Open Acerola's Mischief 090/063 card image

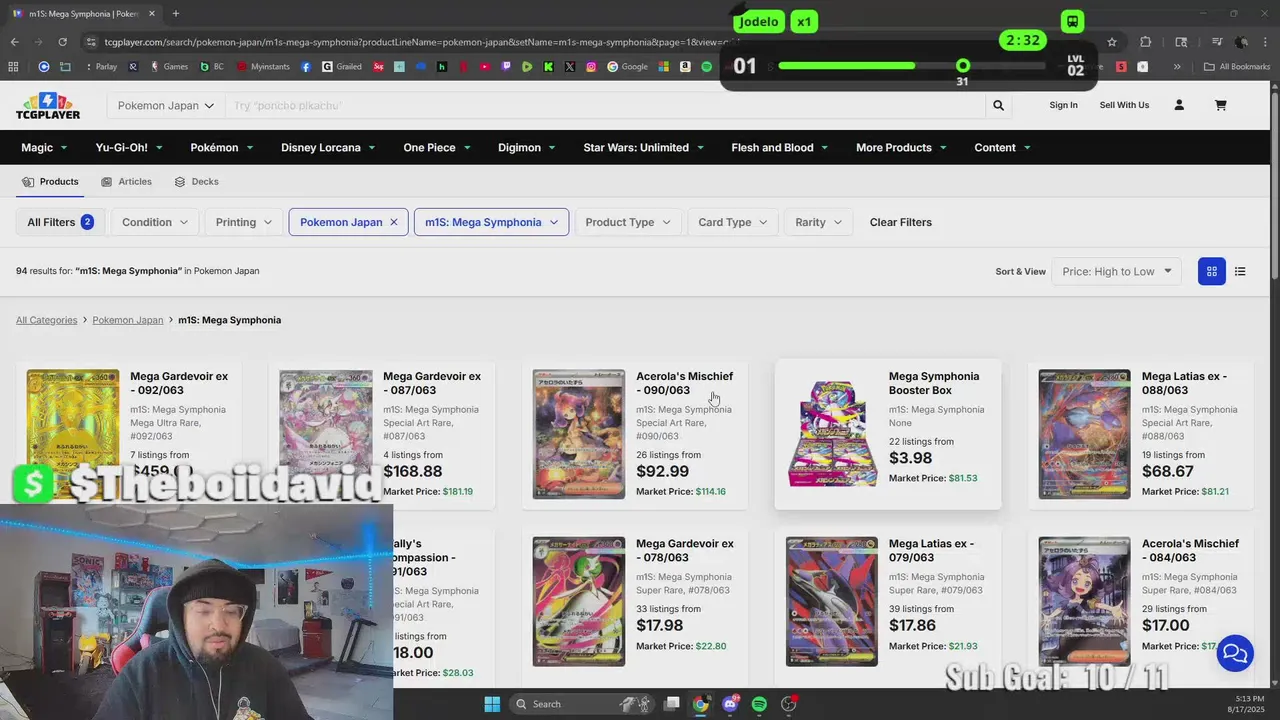click(578, 434)
